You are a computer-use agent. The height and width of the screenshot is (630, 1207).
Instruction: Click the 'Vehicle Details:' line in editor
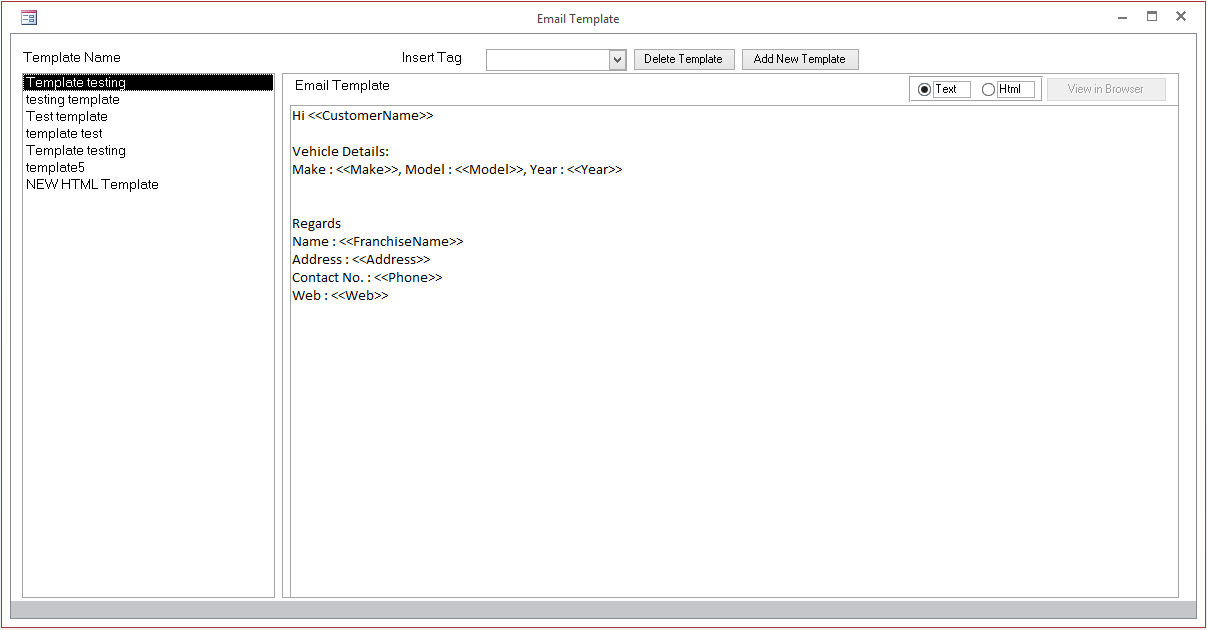point(340,152)
